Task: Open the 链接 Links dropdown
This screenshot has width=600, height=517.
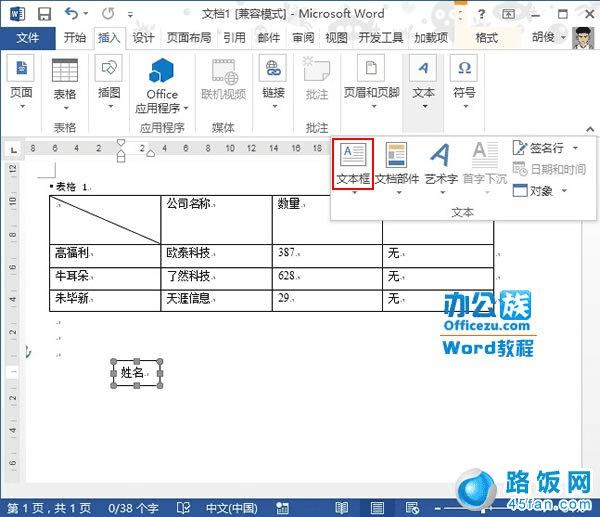Action: [x=273, y=83]
